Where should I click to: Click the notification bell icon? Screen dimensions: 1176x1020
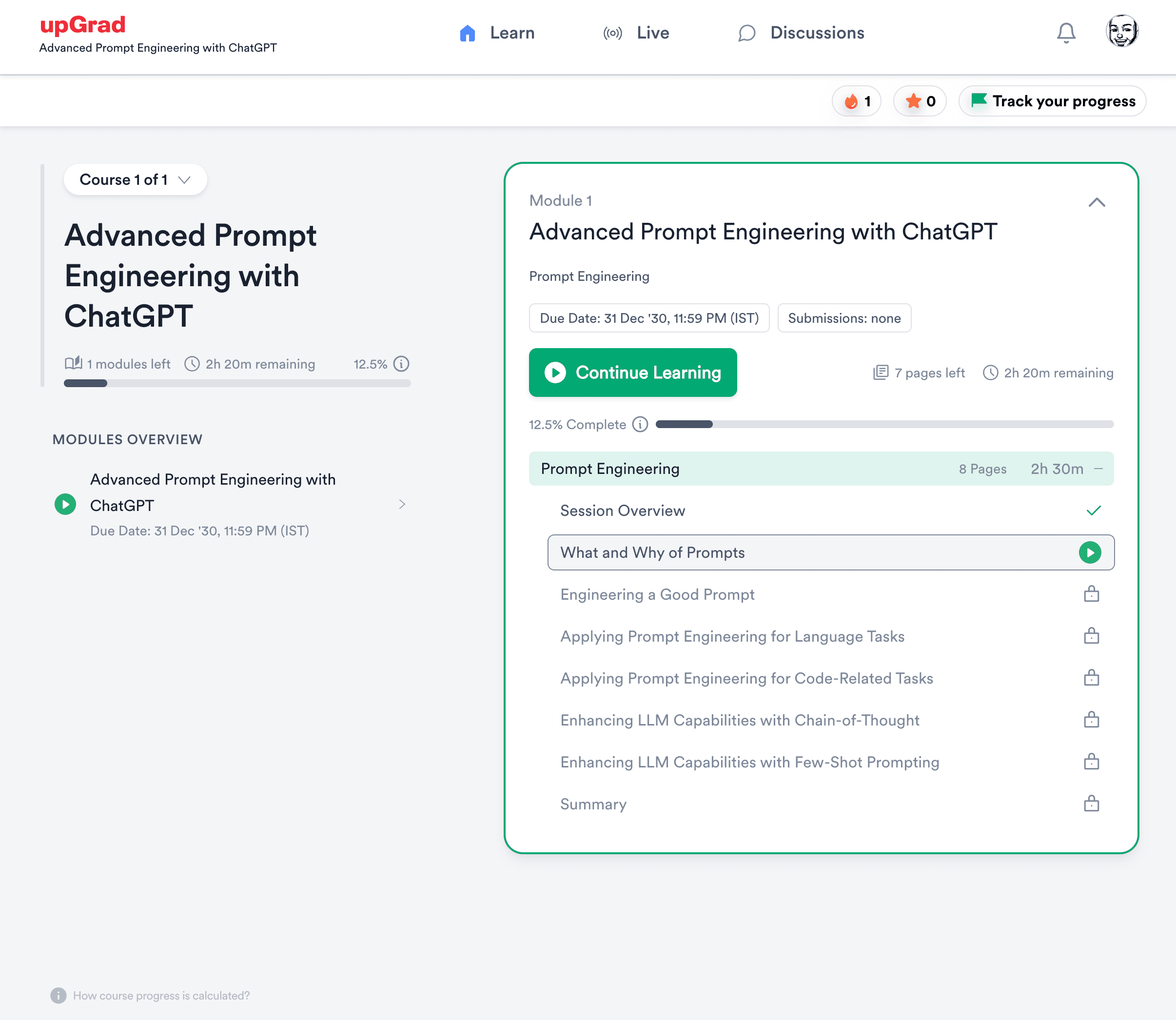pos(1066,33)
